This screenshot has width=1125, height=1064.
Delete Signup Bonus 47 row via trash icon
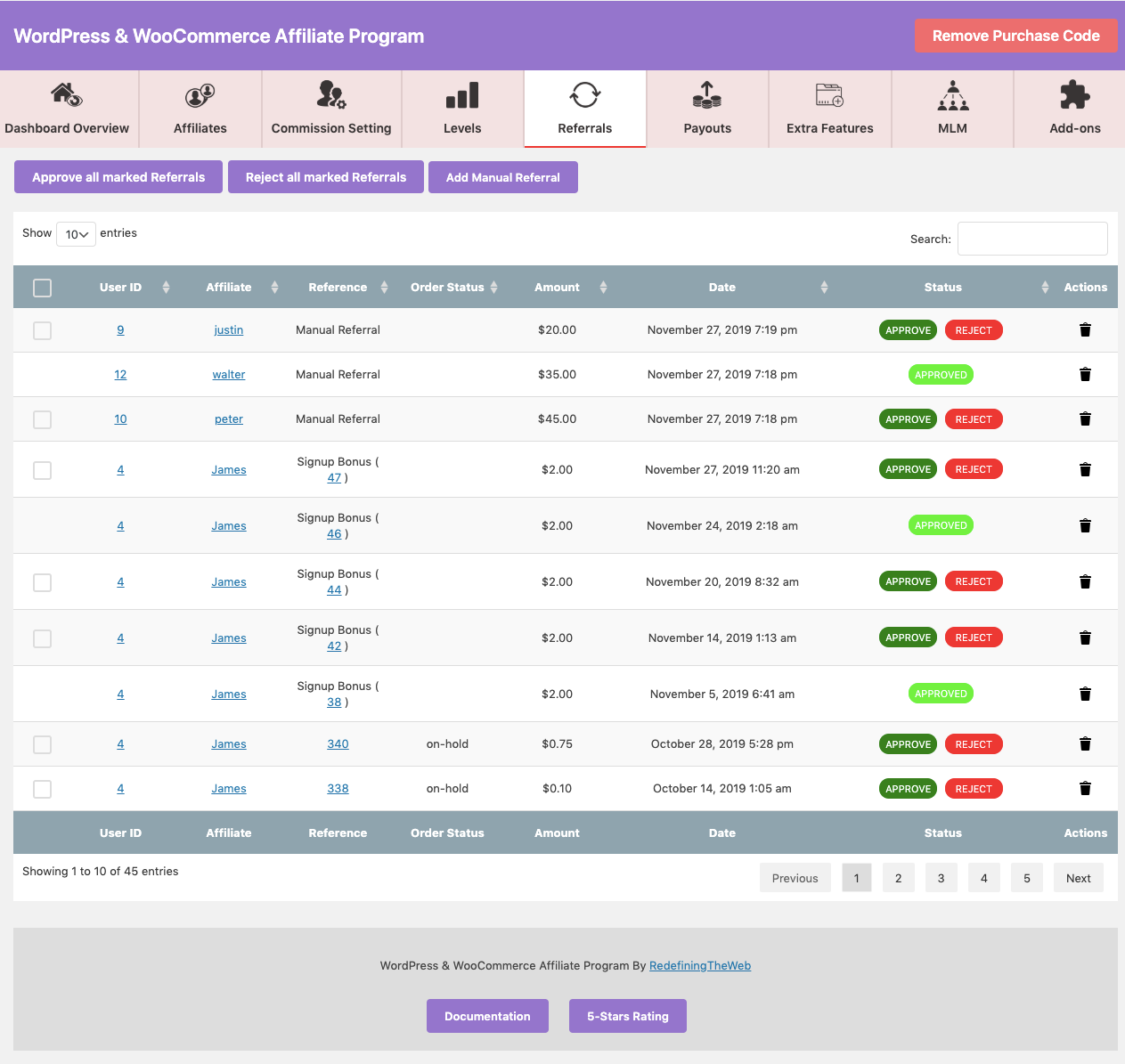pos(1085,469)
